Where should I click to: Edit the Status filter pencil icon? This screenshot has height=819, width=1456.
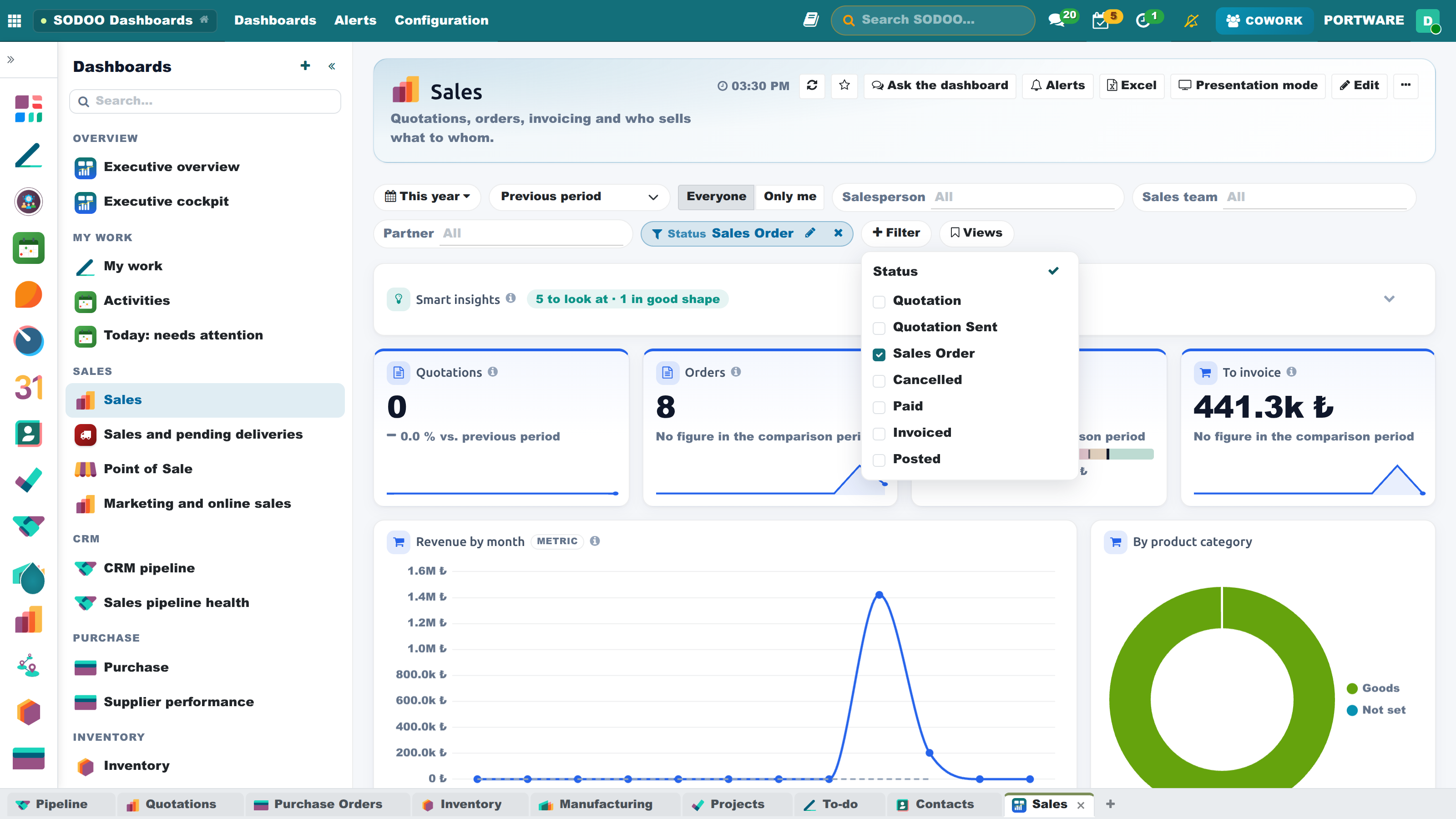coord(810,233)
